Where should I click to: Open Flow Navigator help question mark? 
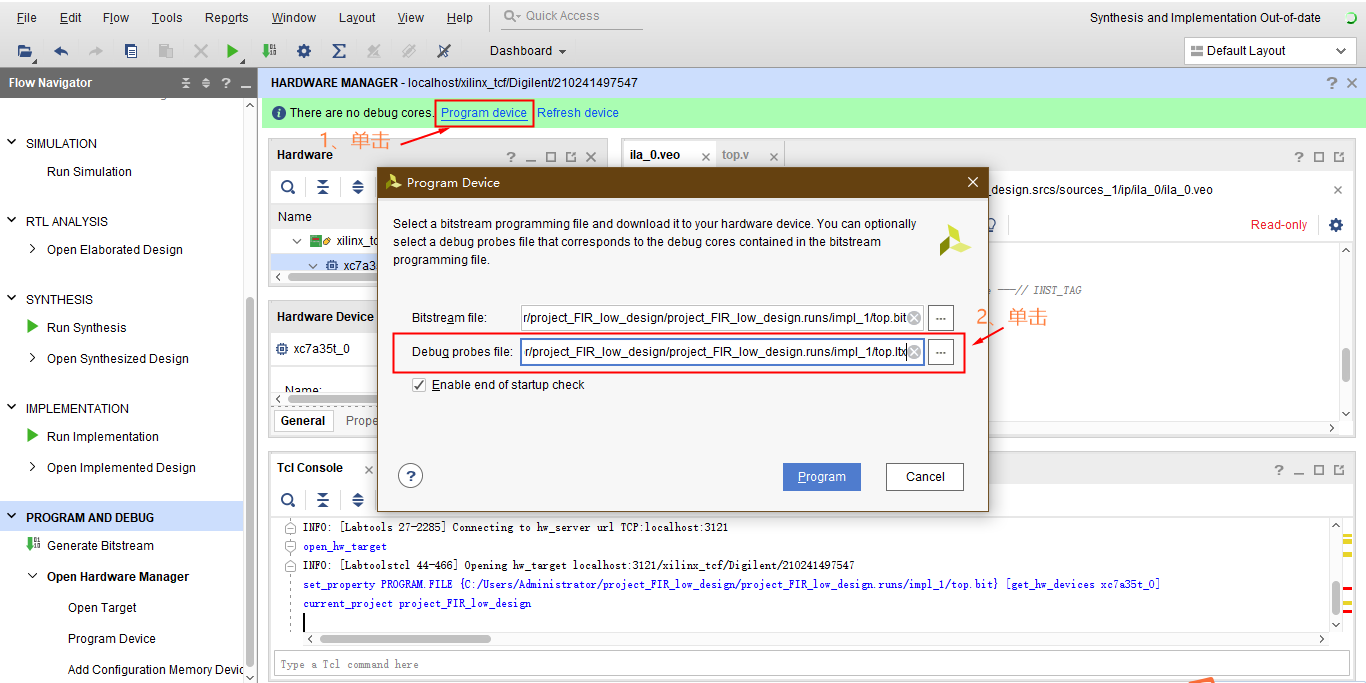coord(226,83)
